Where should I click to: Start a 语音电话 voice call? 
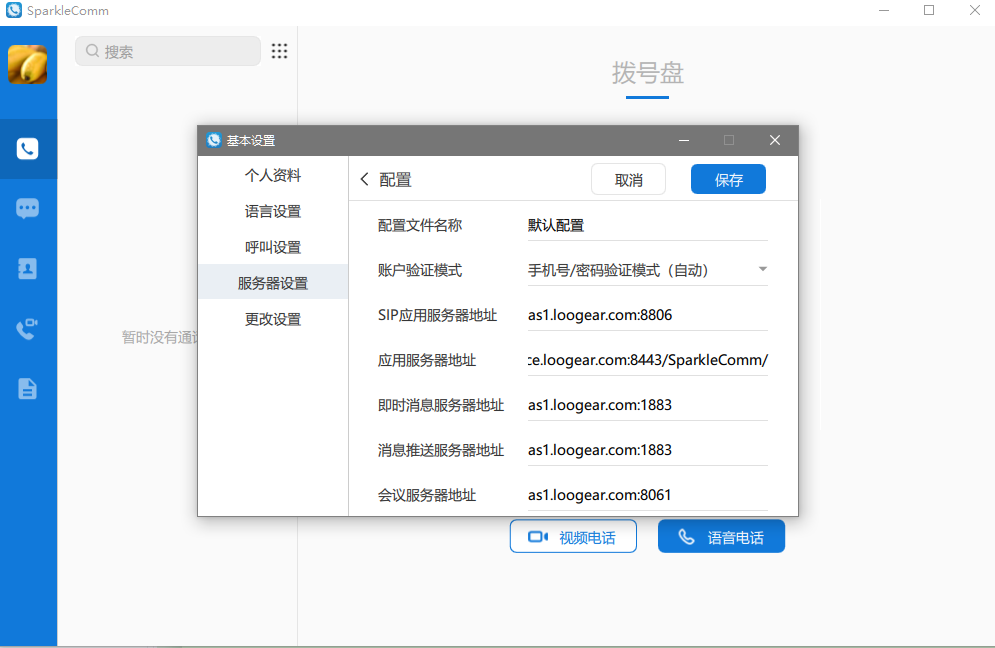pyautogui.click(x=721, y=537)
